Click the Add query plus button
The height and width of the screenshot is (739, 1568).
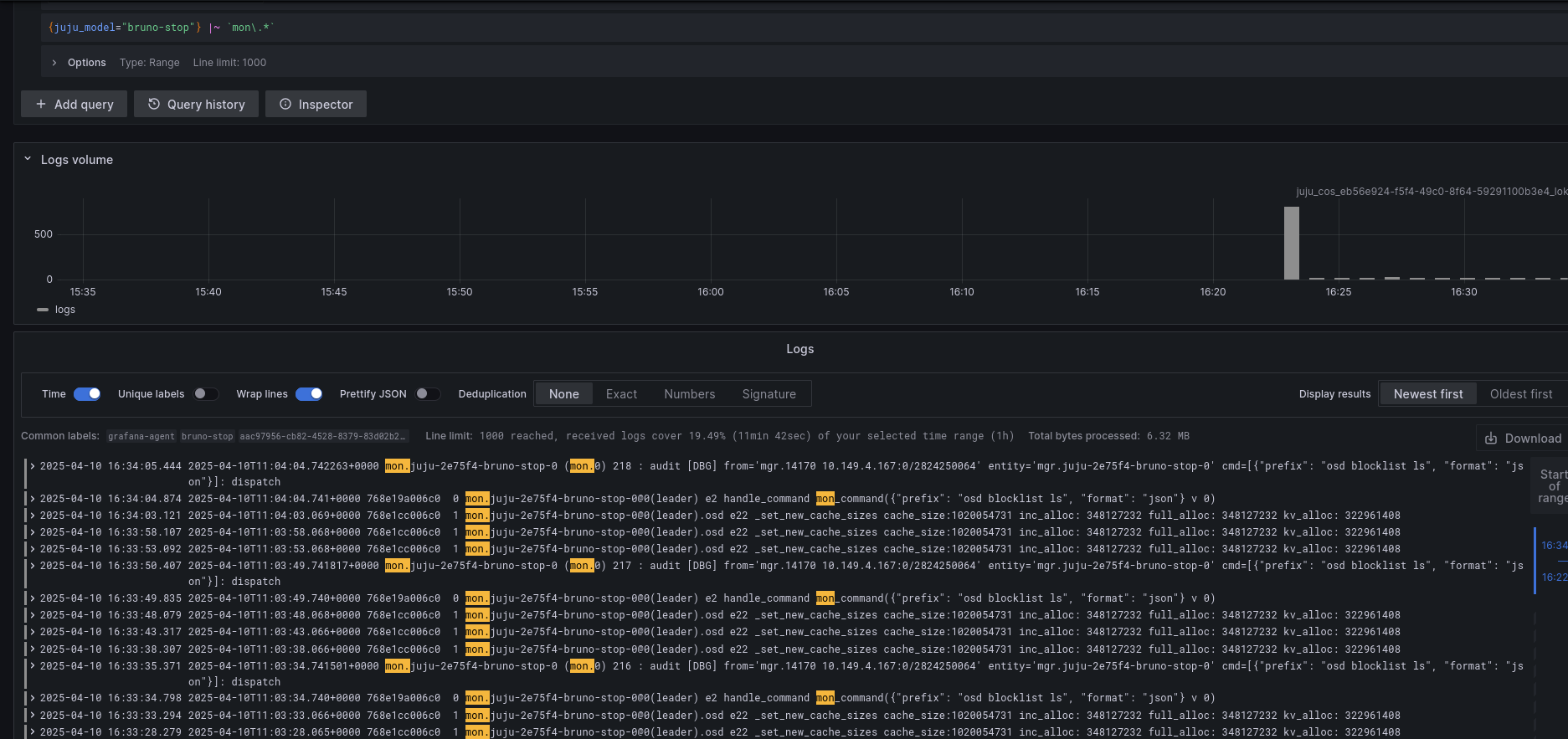click(74, 105)
